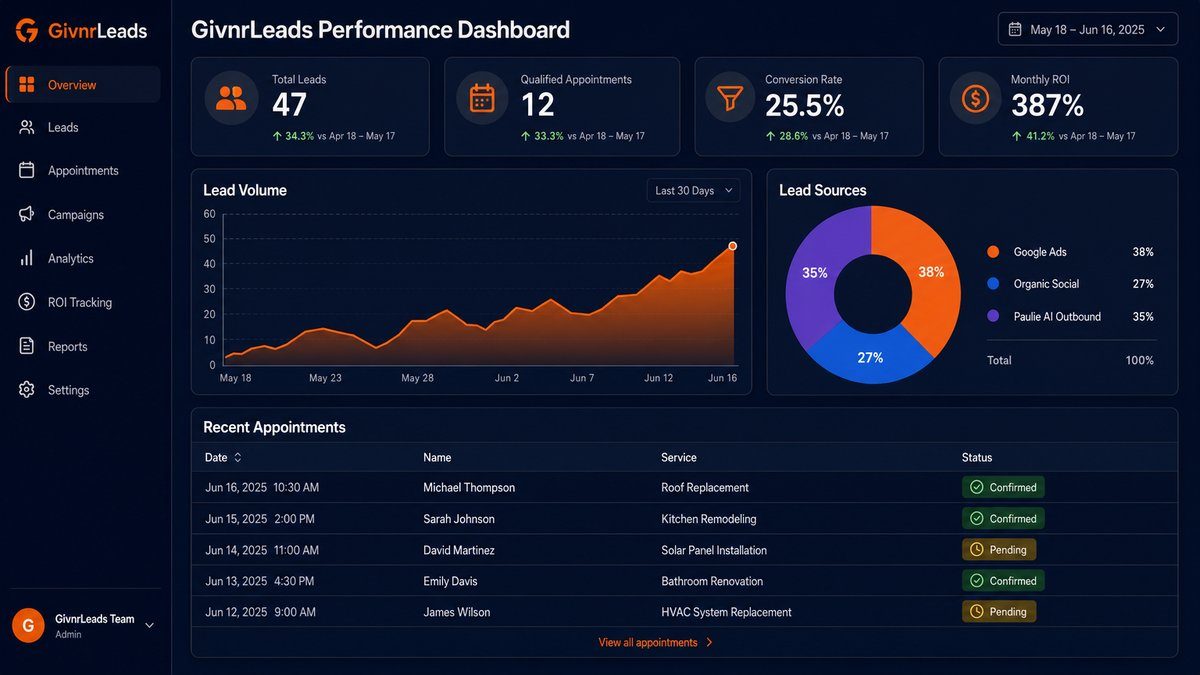This screenshot has width=1200, height=675.
Task: Click the blue 27% donut segment
Action: click(x=870, y=357)
